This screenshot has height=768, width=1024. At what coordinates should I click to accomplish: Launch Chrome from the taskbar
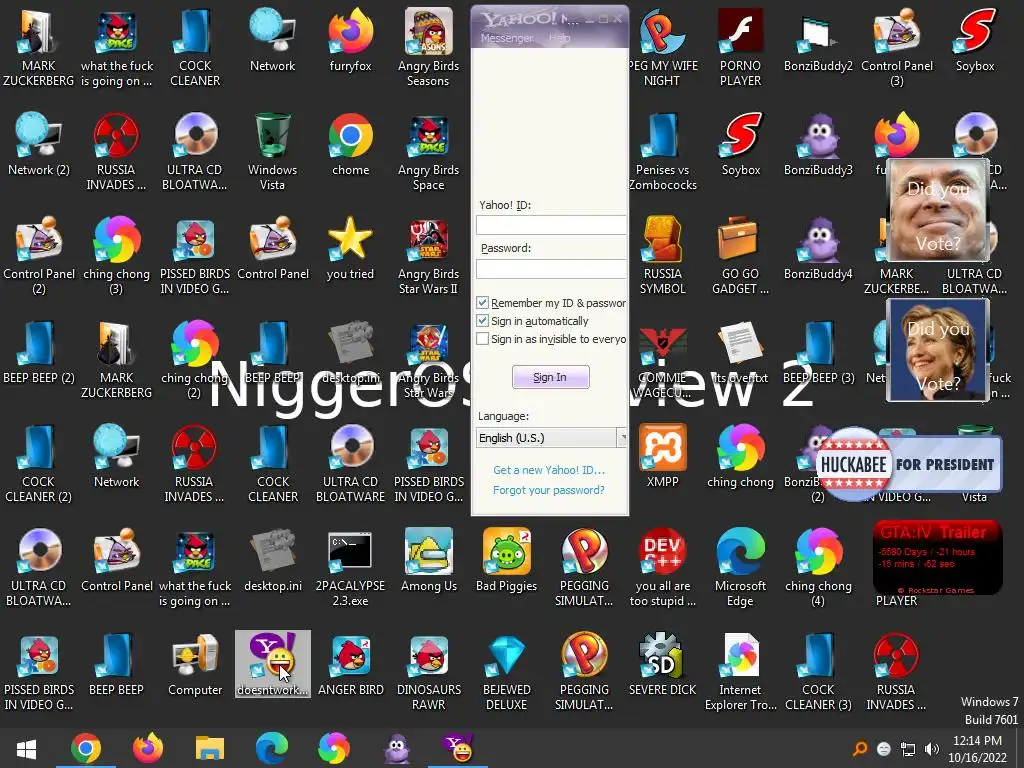click(86, 748)
